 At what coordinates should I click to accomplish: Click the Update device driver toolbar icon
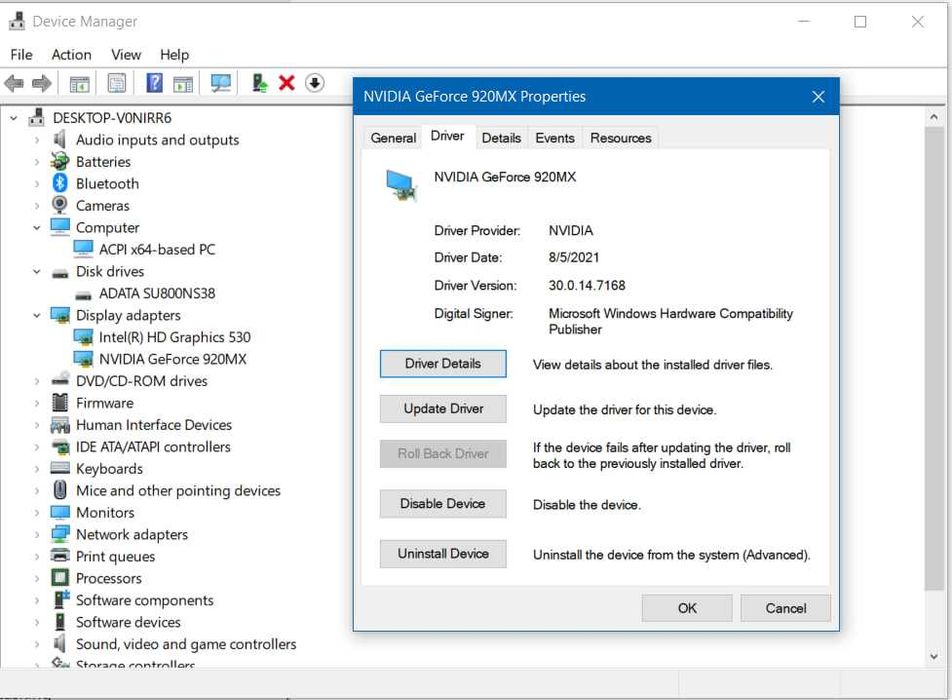pos(259,83)
